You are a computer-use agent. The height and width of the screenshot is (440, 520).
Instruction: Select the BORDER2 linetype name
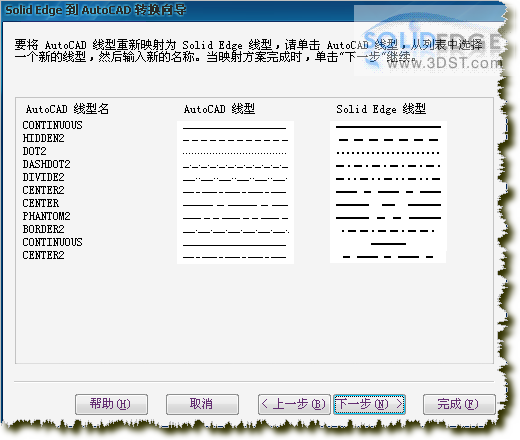pos(43,229)
